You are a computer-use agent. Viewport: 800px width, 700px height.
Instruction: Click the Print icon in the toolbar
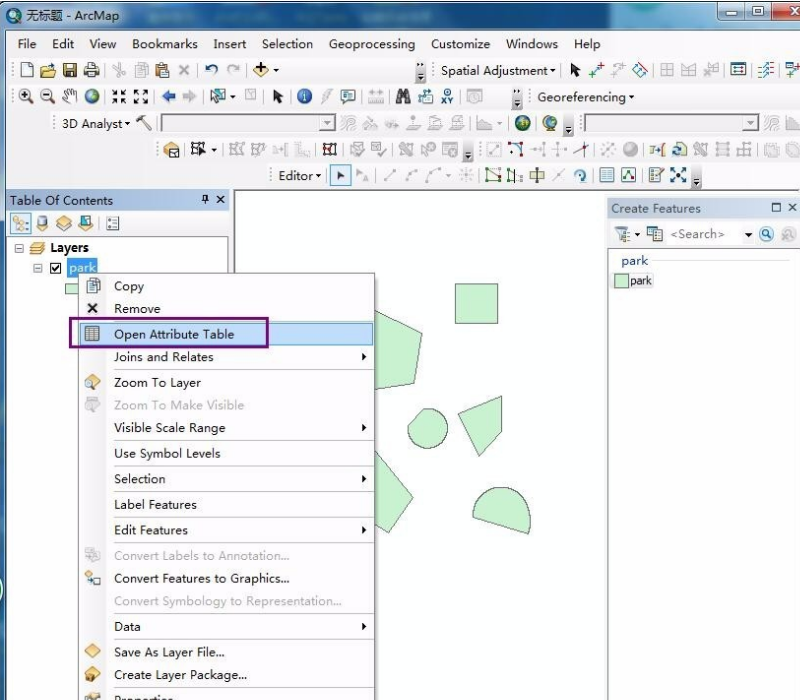(91, 70)
